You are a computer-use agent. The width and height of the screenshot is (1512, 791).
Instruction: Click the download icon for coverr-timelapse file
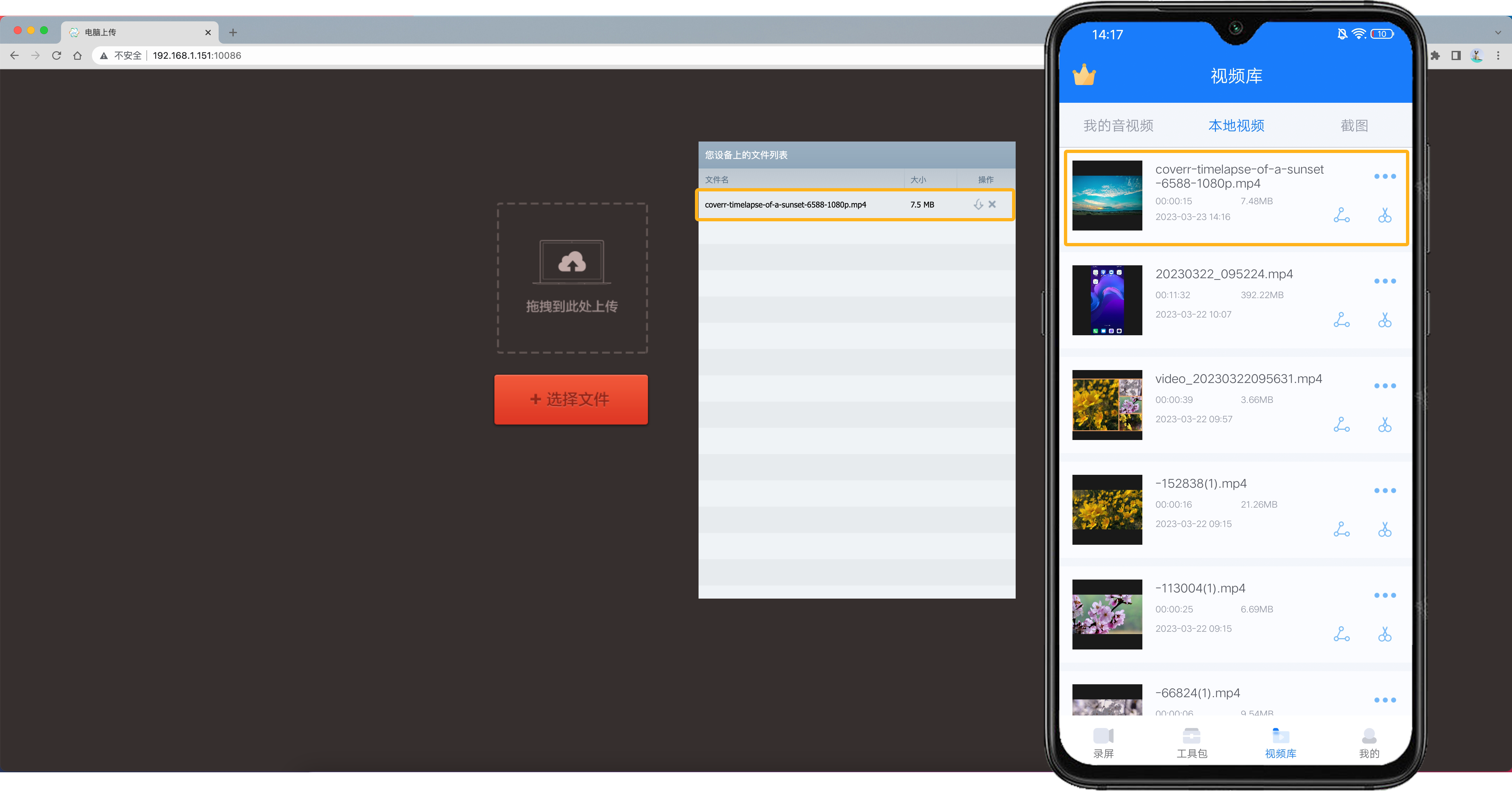coord(978,204)
